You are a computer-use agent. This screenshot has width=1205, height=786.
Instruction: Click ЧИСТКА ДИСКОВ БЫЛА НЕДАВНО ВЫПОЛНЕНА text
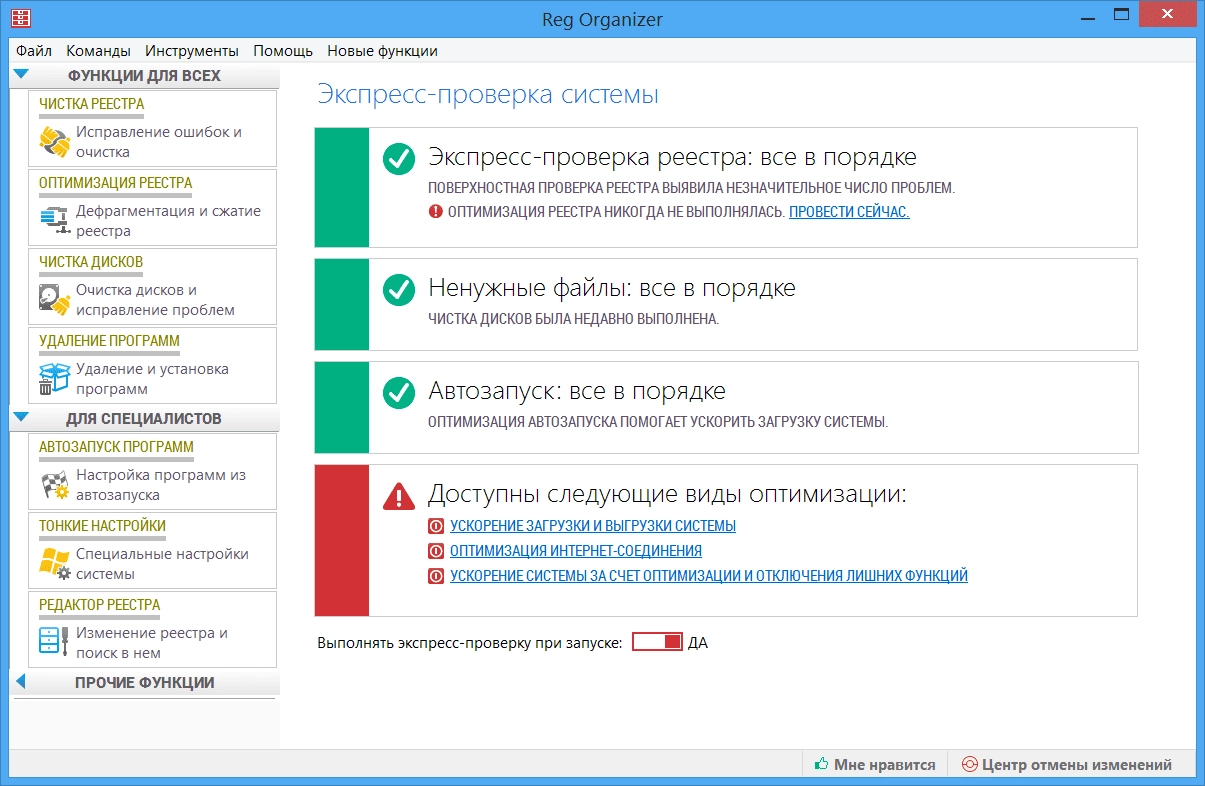click(574, 319)
